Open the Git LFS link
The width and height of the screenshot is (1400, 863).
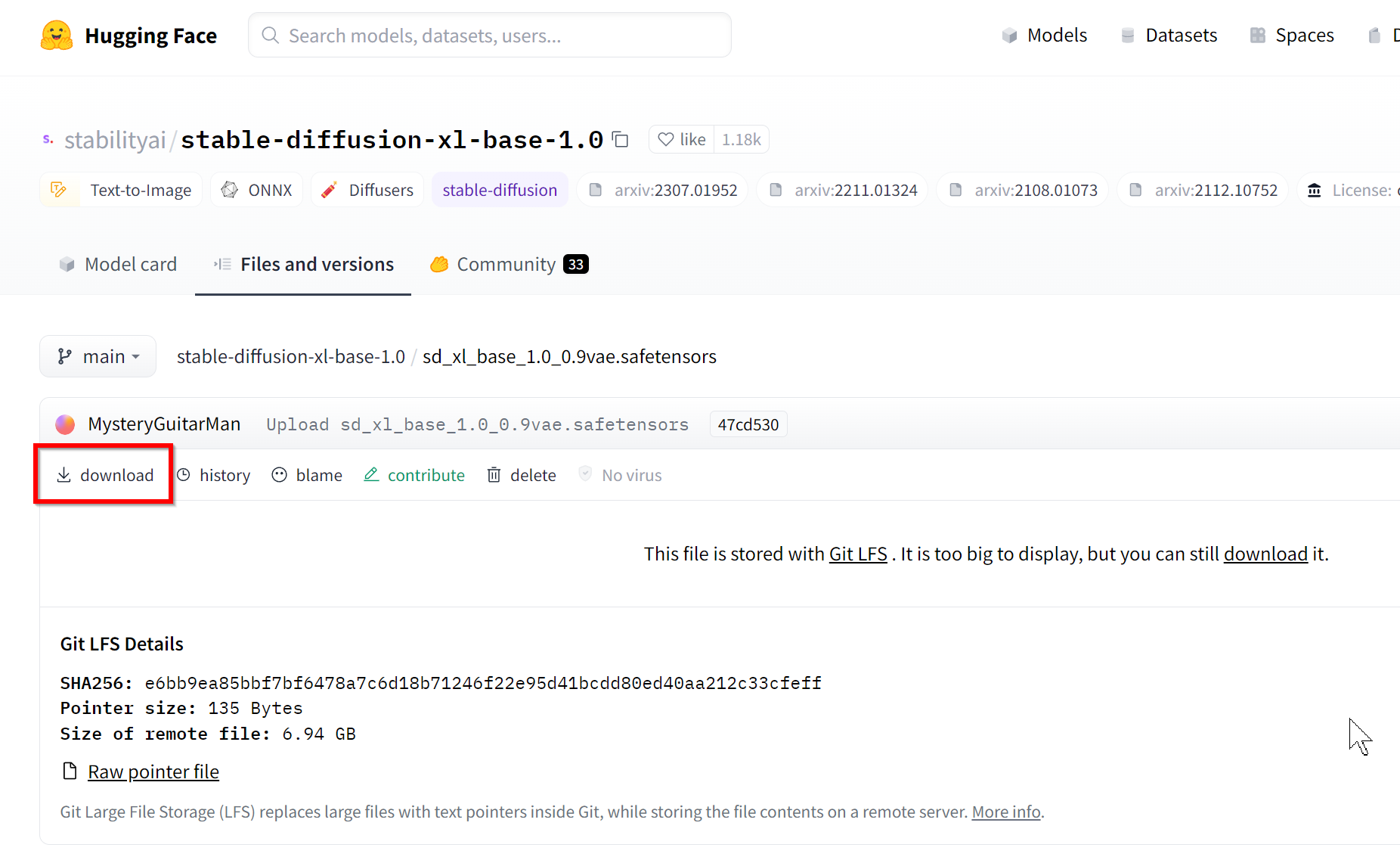tap(858, 554)
